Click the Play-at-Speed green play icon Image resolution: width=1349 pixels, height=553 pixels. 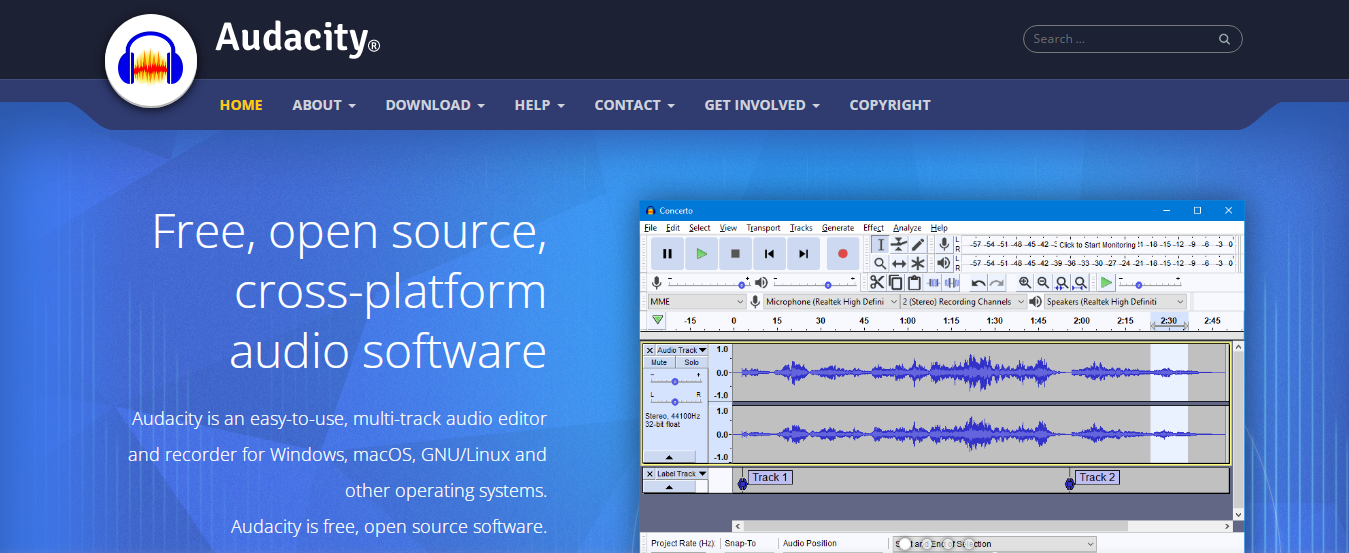pos(1107,283)
